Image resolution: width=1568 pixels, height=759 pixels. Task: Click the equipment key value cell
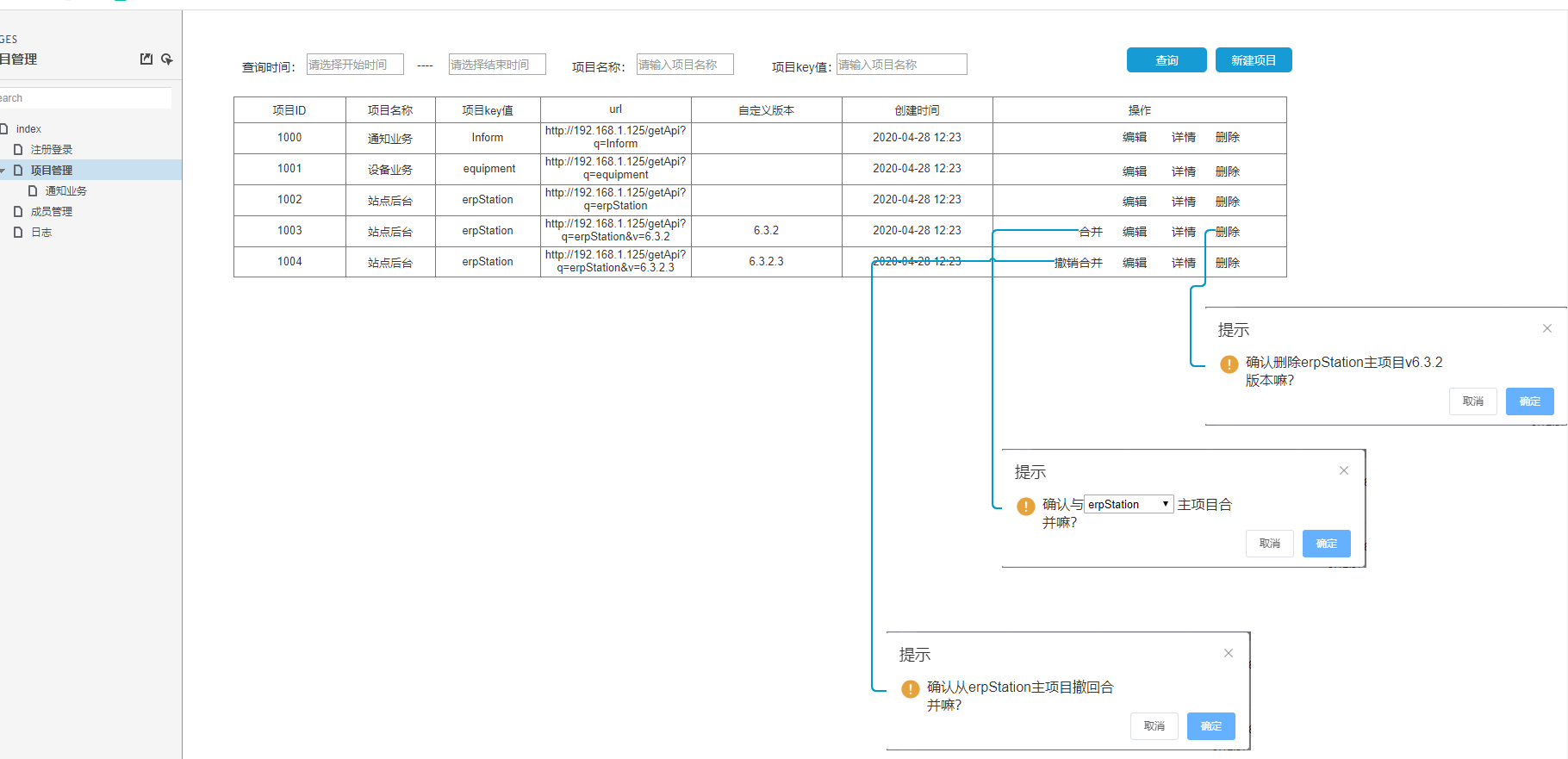[488, 169]
